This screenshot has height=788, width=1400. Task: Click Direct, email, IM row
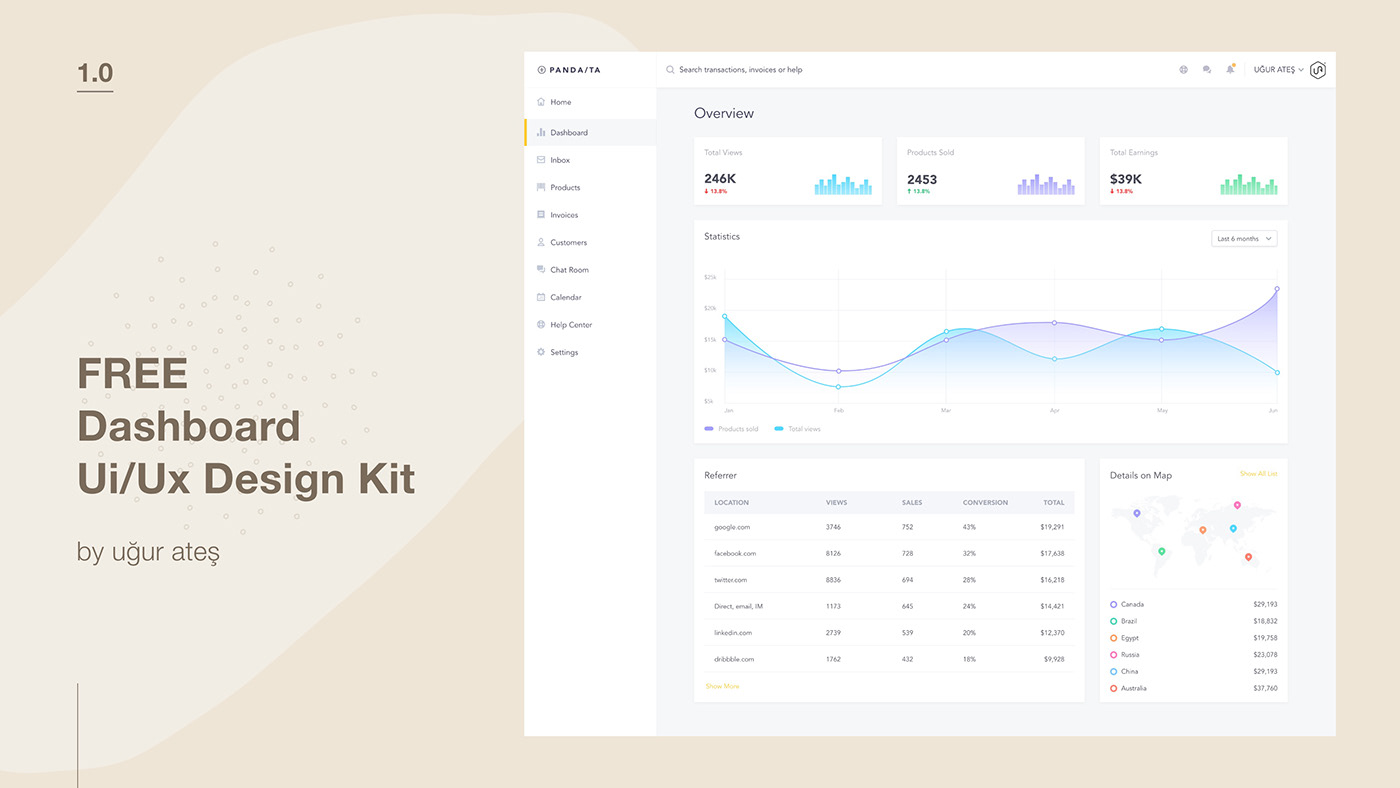pyautogui.click(x=889, y=606)
